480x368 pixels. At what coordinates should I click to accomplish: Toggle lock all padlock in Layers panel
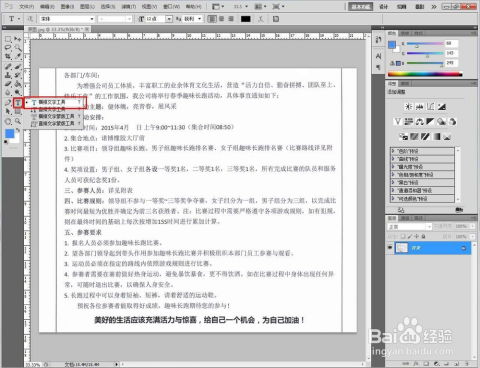coord(423,236)
